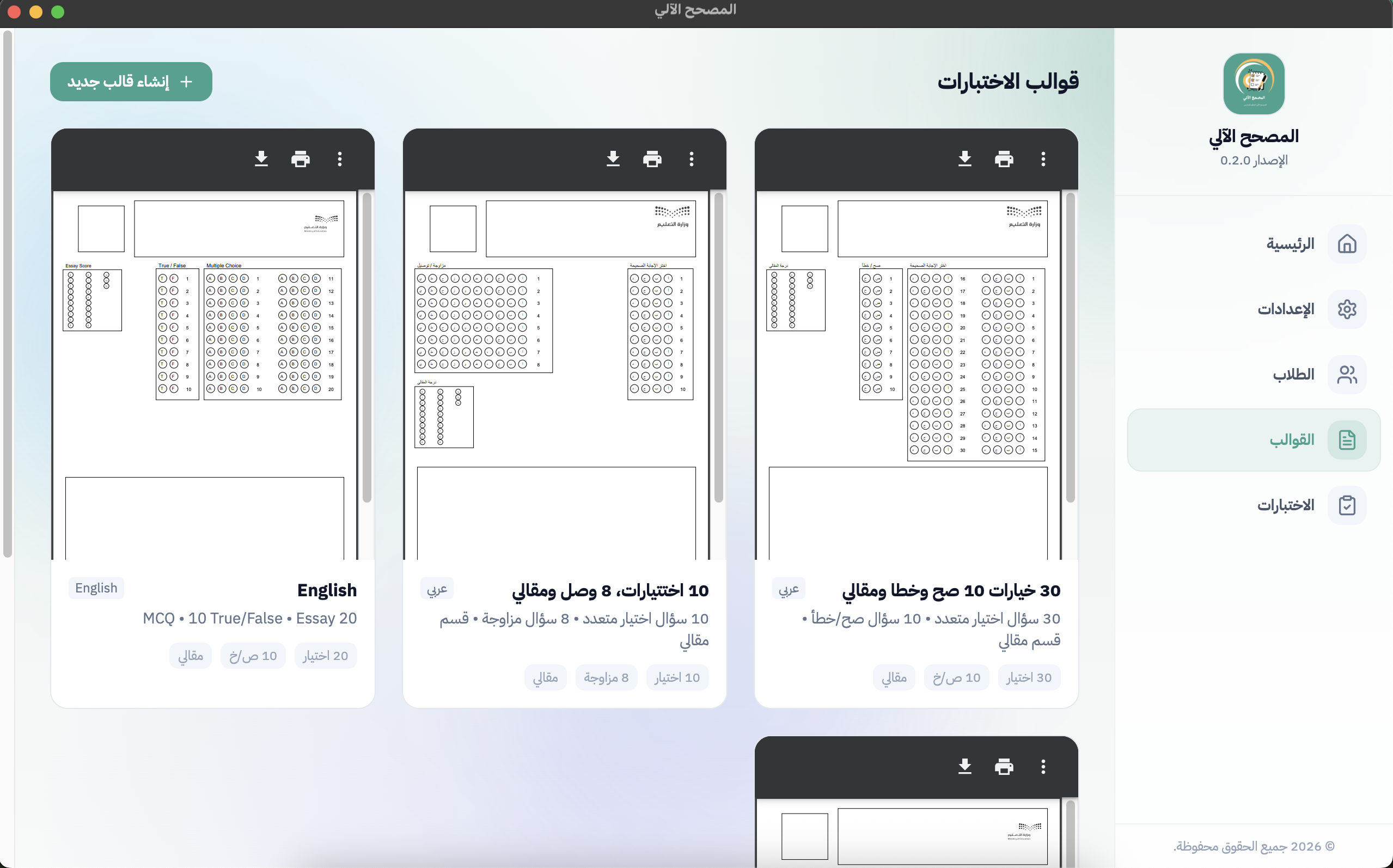This screenshot has height=868, width=1393.
Task: Click the المصحح الآلي app logo
Action: click(1254, 84)
